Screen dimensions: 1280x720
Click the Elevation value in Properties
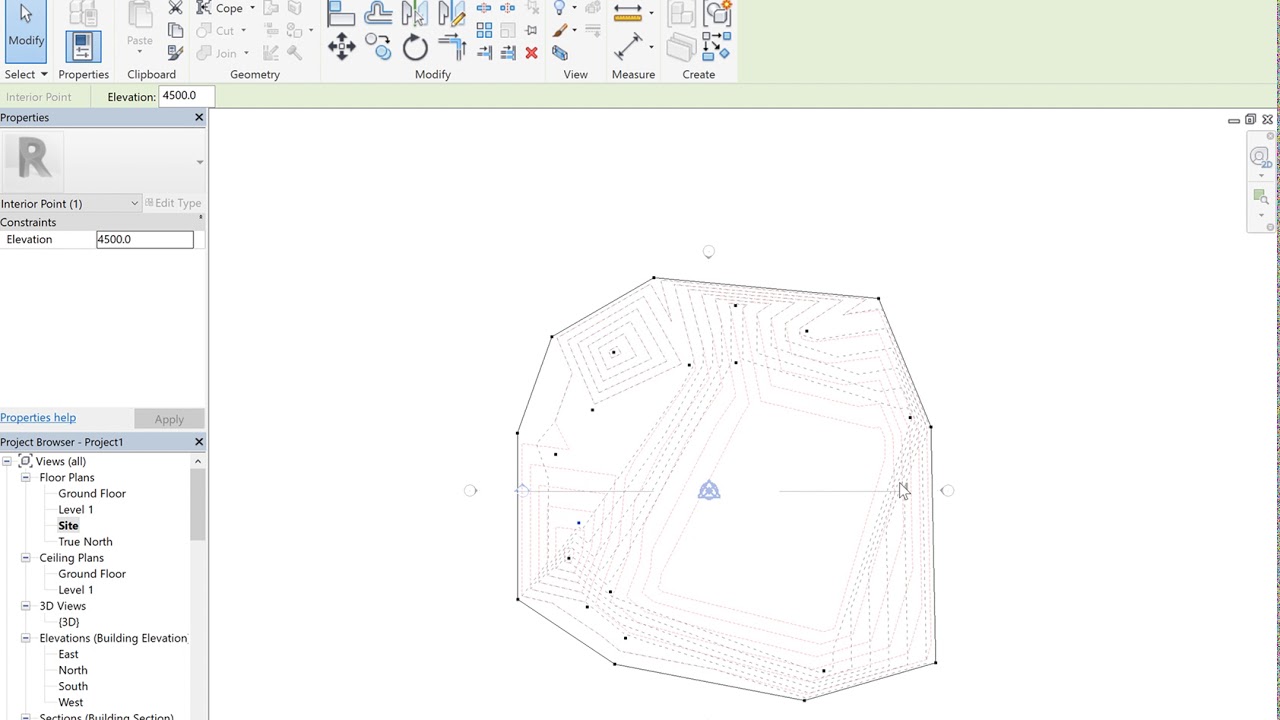(145, 240)
